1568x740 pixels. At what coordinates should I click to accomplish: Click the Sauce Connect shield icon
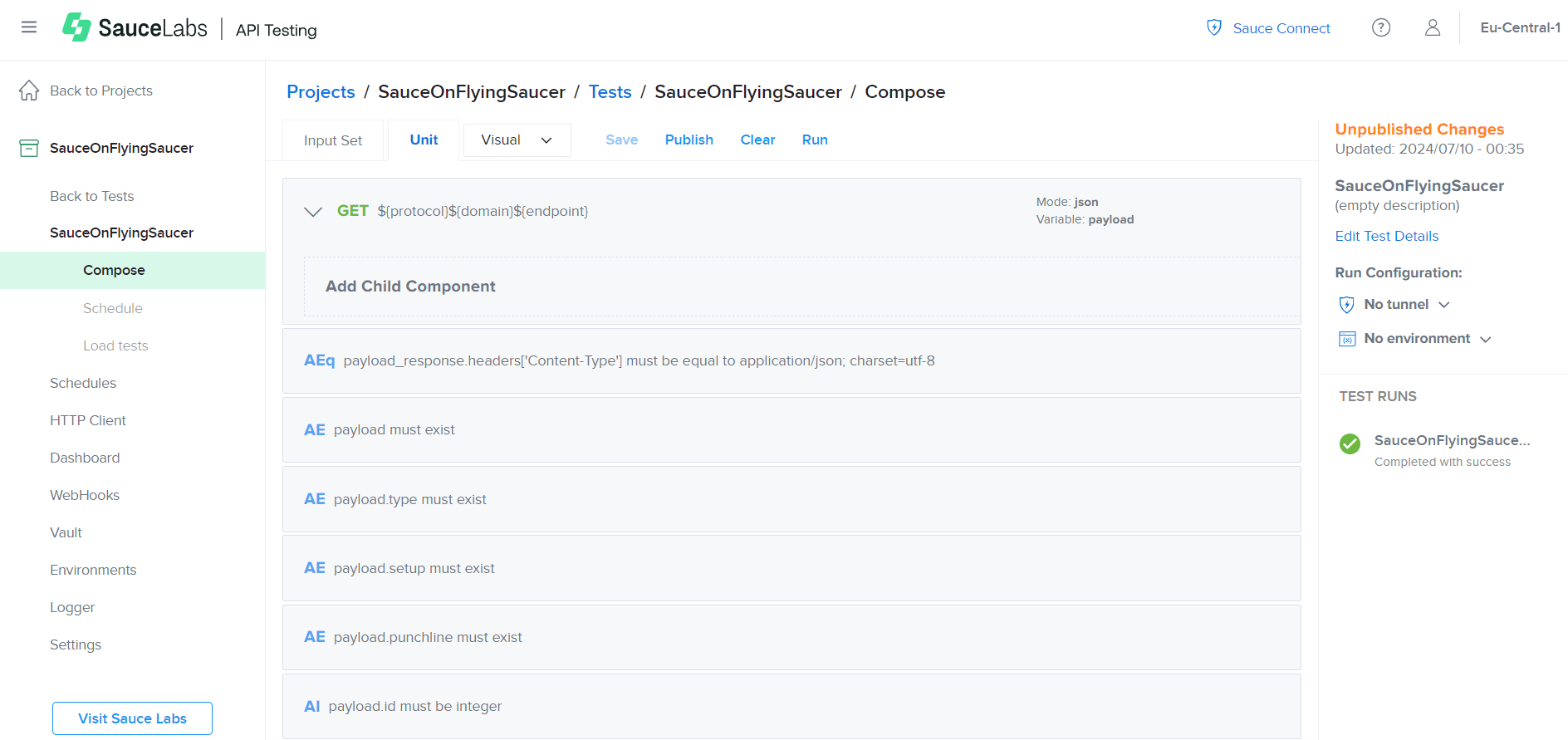tap(1214, 27)
